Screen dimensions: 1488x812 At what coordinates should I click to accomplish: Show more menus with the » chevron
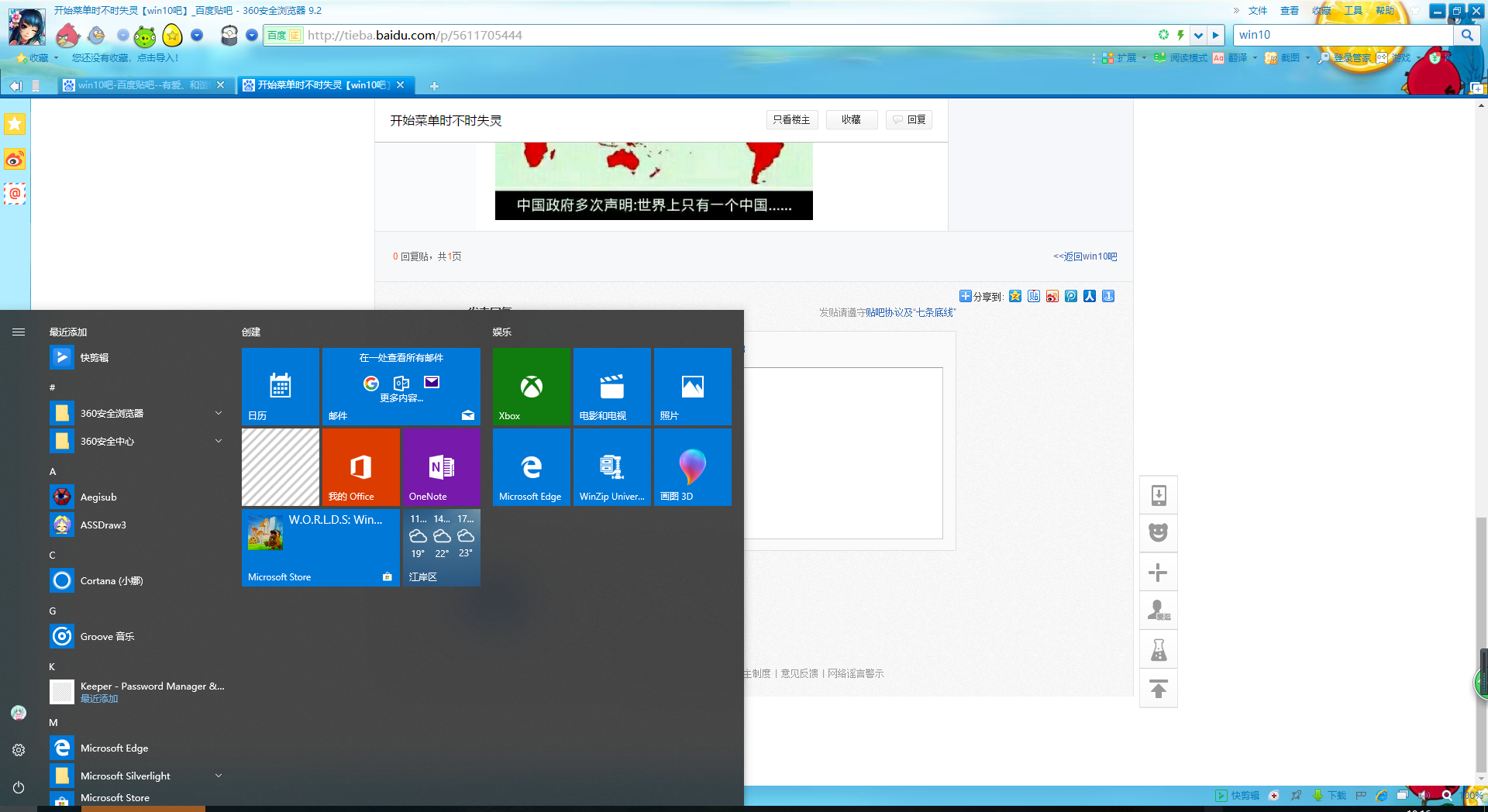coord(1236,11)
